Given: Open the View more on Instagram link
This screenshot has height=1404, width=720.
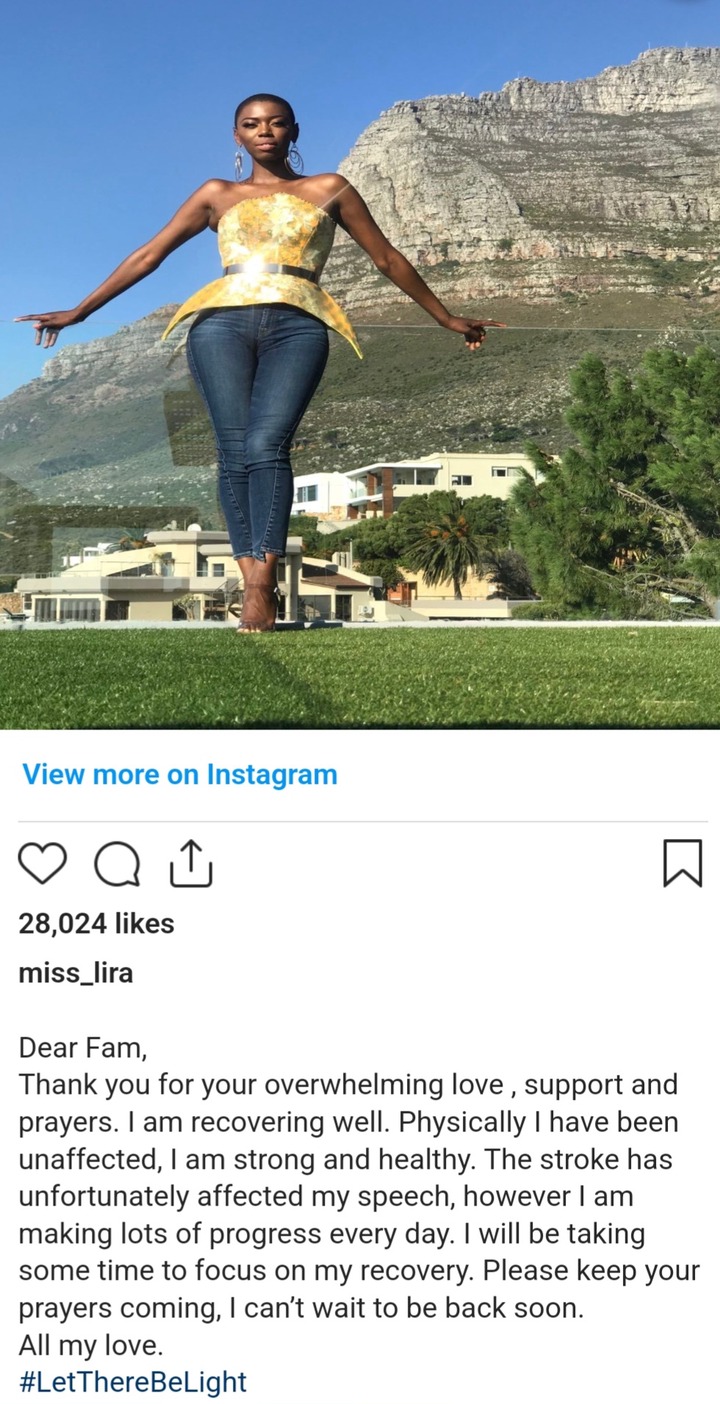Looking at the screenshot, I should (x=180, y=774).
